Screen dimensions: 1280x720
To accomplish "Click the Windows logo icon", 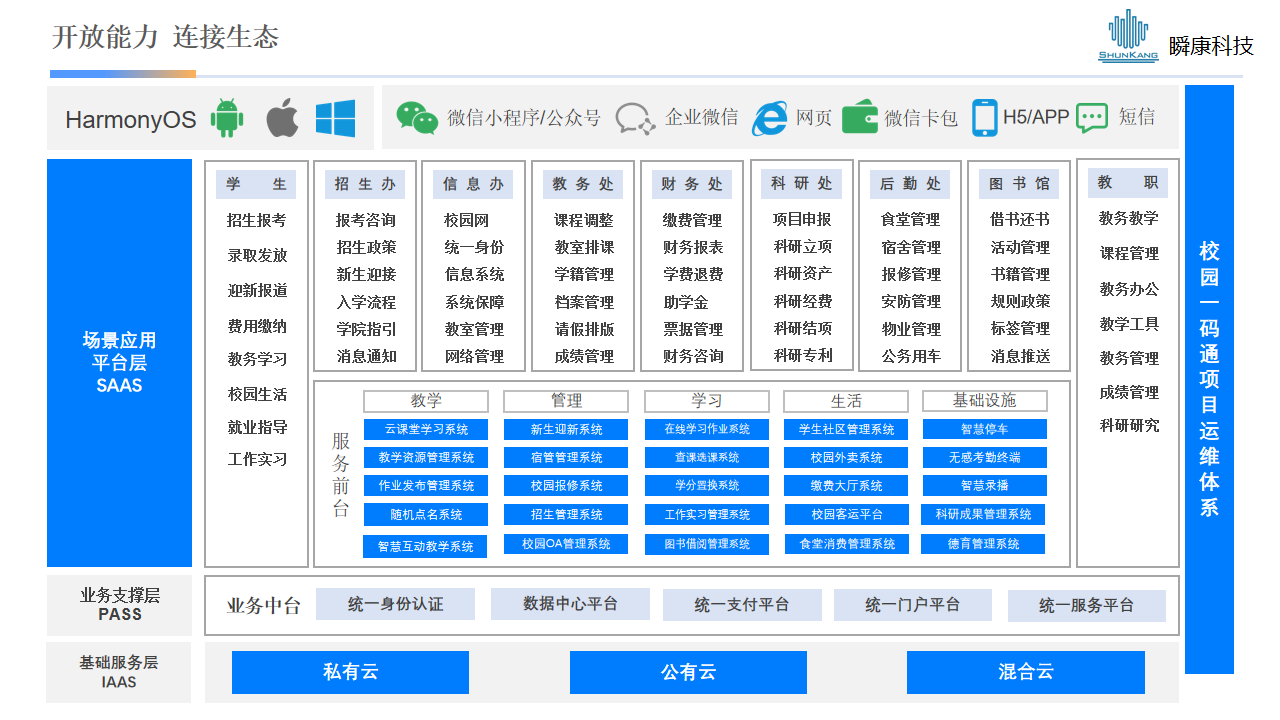I will (x=336, y=116).
